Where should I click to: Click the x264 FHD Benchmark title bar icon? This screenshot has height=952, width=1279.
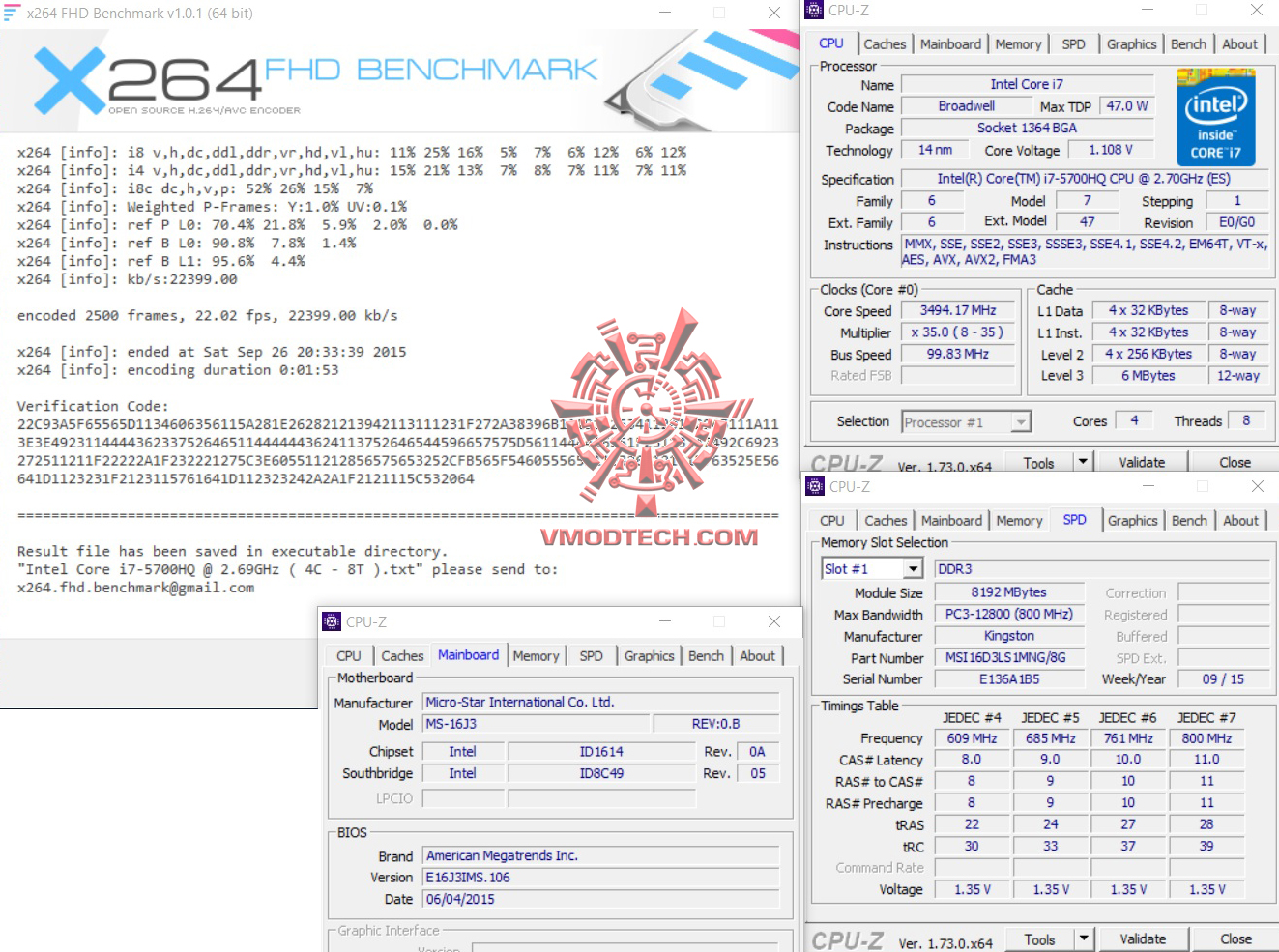pos(12,13)
